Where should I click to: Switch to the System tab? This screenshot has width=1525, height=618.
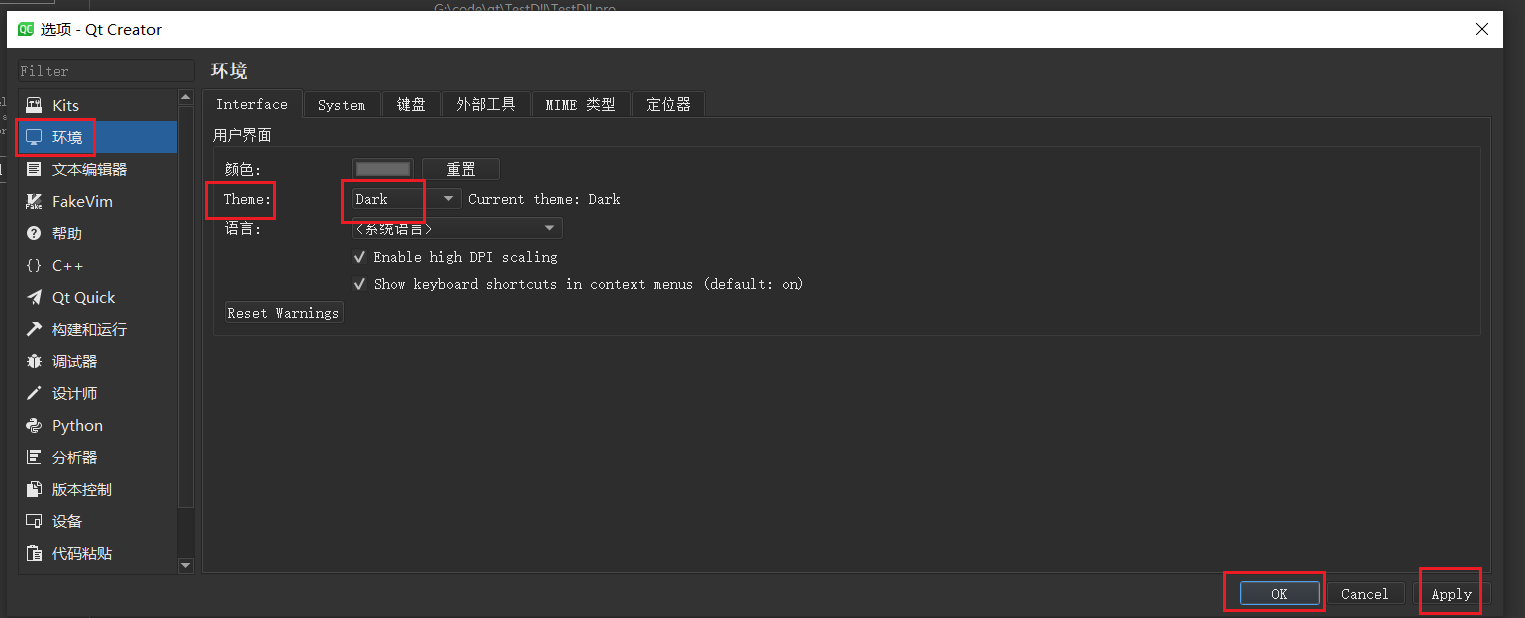(x=341, y=105)
